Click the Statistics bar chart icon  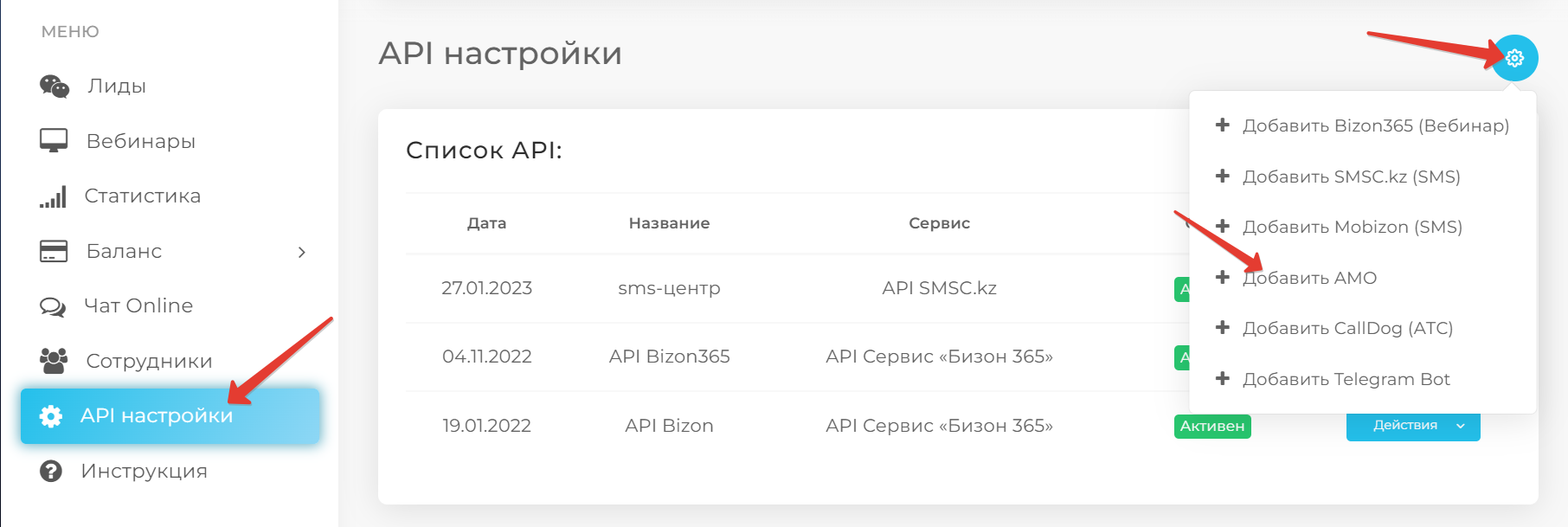53,196
